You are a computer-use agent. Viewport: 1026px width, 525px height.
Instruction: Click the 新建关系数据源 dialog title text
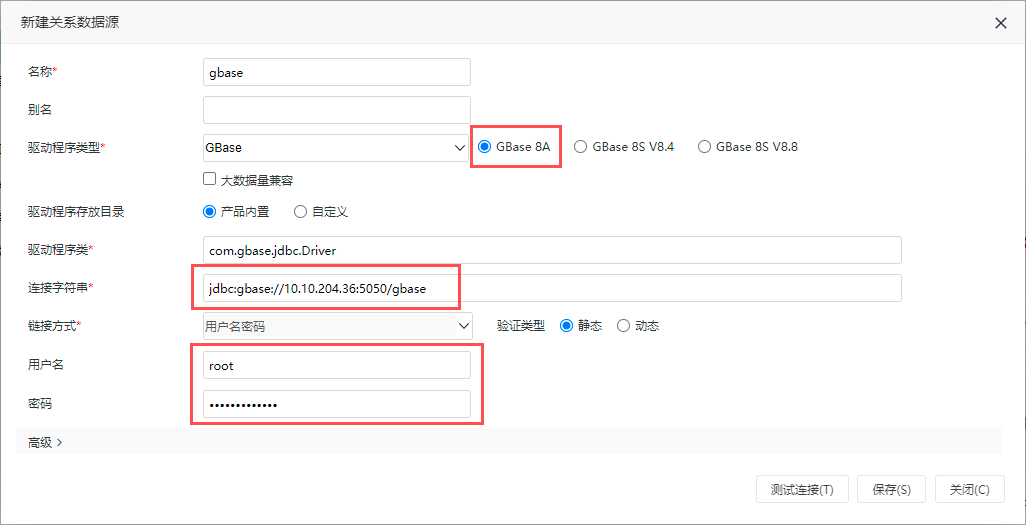70,23
